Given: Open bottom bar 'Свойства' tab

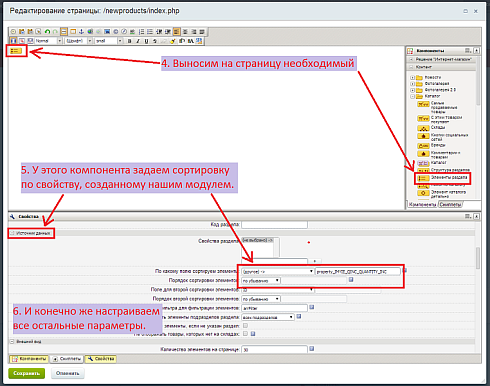Looking at the screenshot, I should point(101,359).
